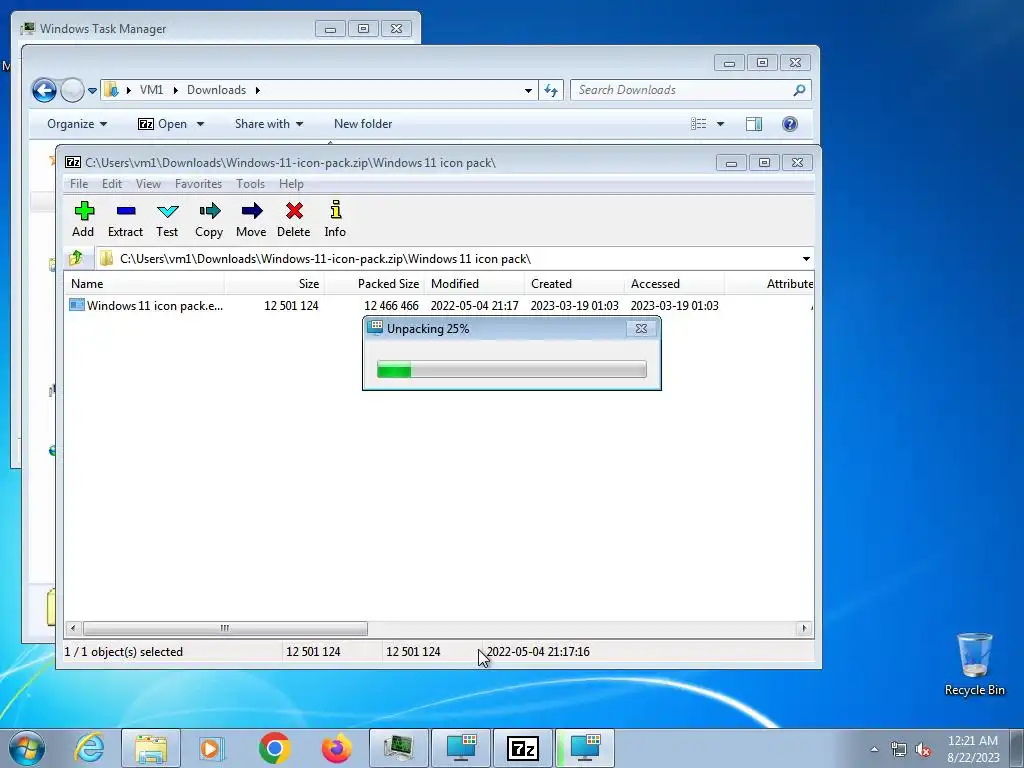Open the Info tool
1024x768 pixels.
click(335, 219)
